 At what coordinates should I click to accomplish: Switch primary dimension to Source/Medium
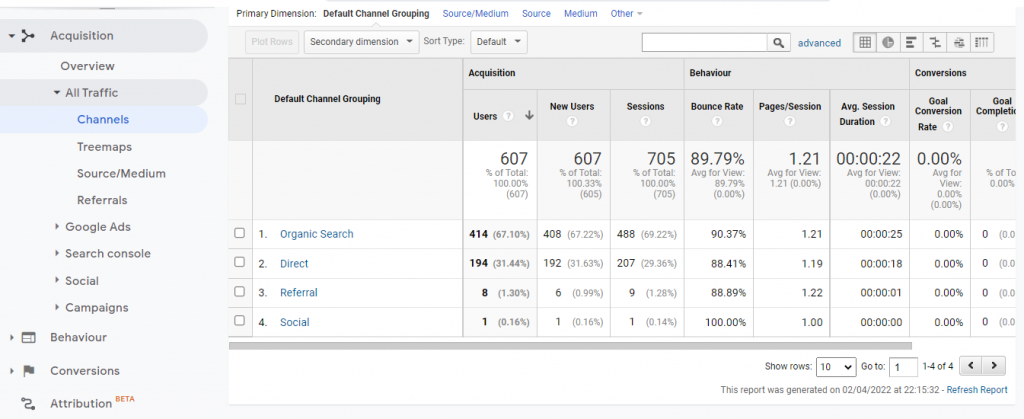[476, 14]
